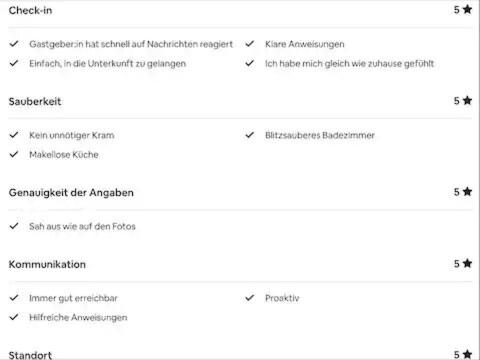Image resolution: width=480 pixels, height=360 pixels.
Task: Click checkmark next to Proaktiv
Action: click(250, 298)
